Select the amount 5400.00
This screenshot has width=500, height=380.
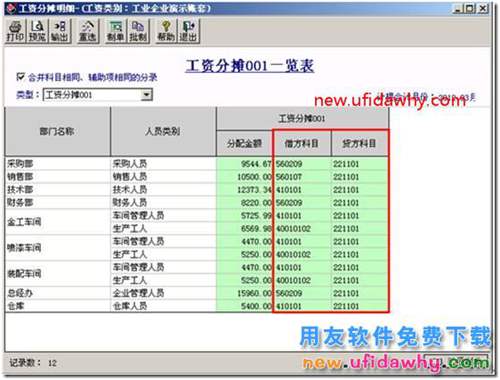pyautogui.click(x=245, y=306)
